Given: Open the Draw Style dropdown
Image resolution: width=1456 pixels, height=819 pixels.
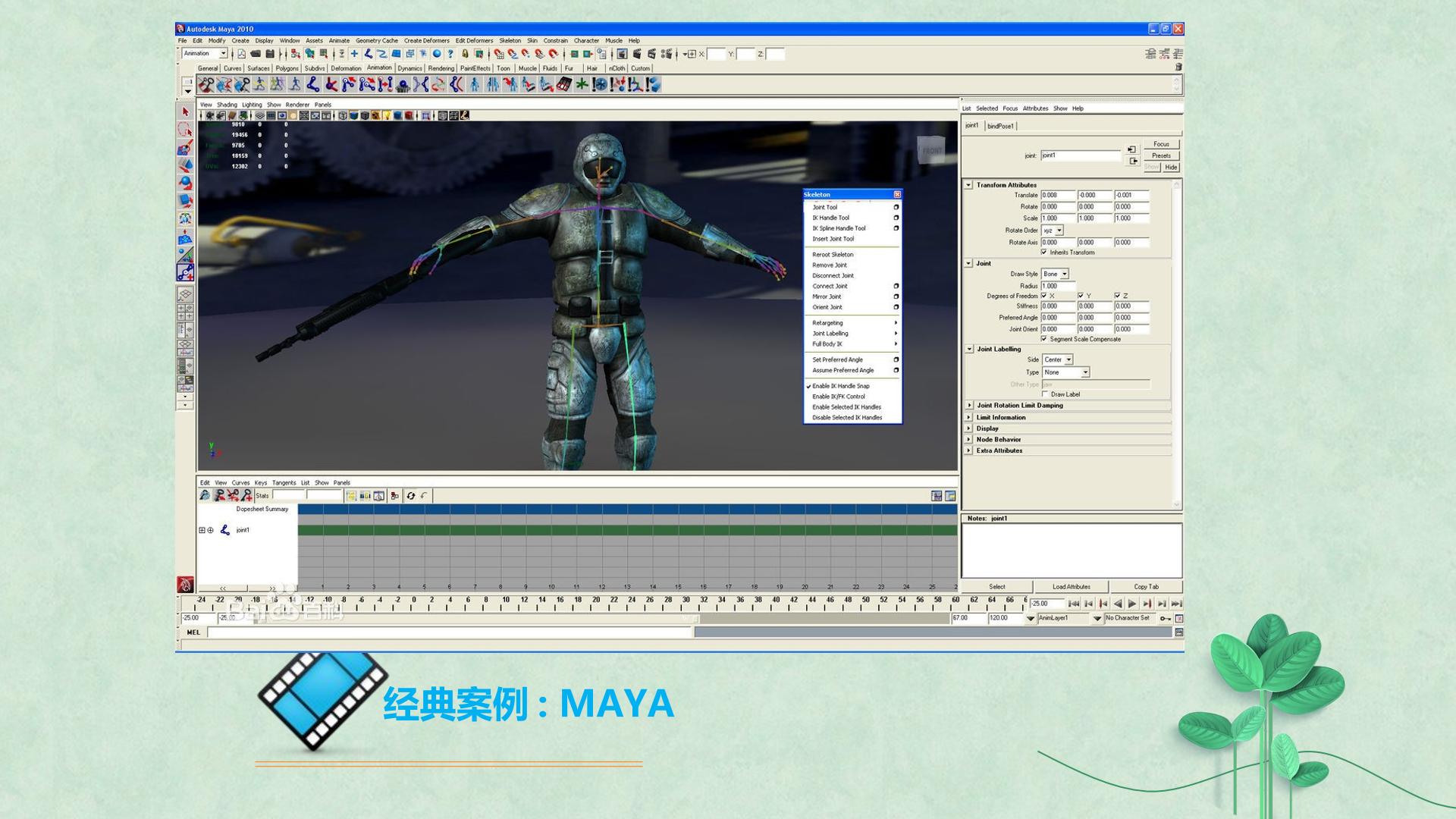Looking at the screenshot, I should tap(1055, 274).
